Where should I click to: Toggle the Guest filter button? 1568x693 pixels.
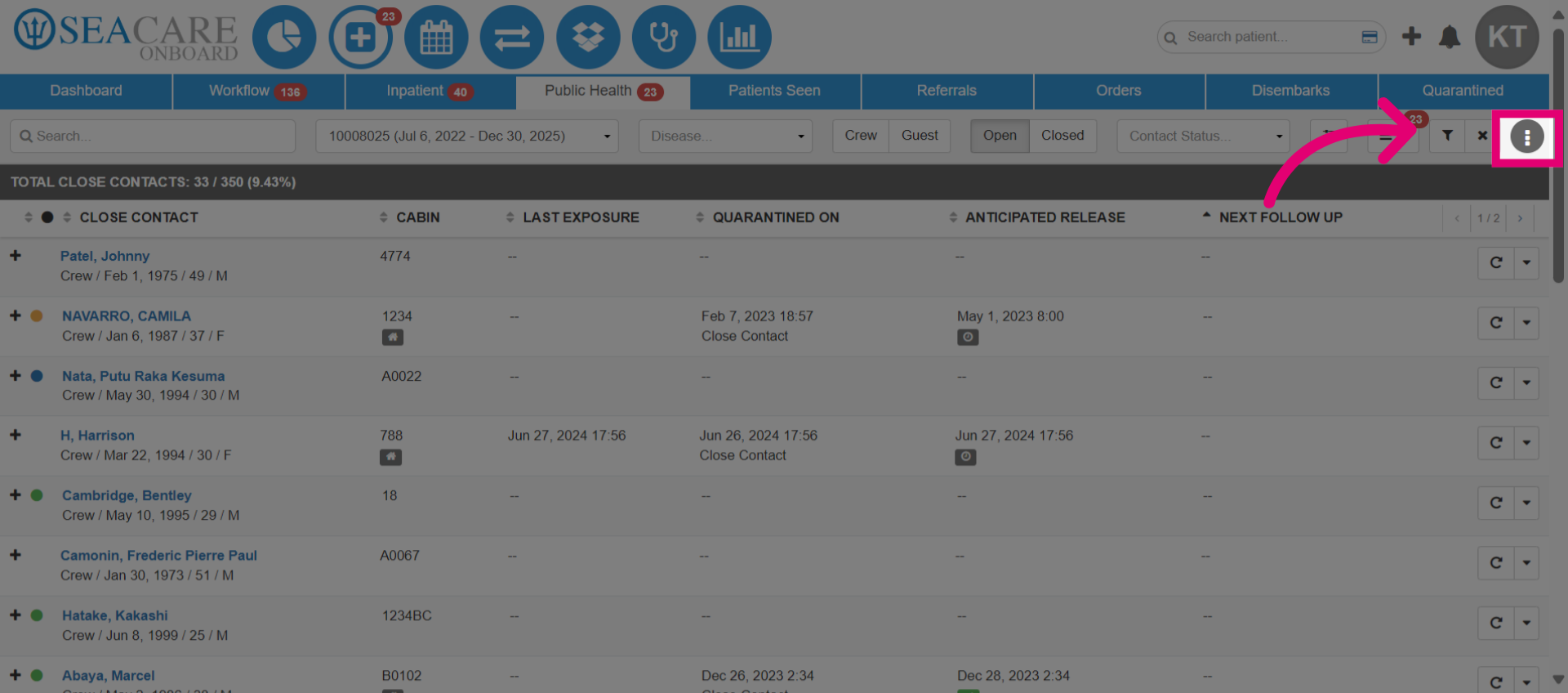click(x=920, y=136)
